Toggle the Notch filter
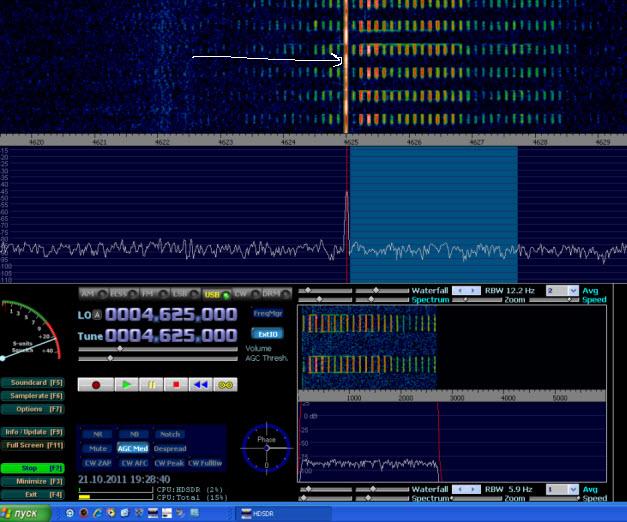 pyautogui.click(x=170, y=434)
